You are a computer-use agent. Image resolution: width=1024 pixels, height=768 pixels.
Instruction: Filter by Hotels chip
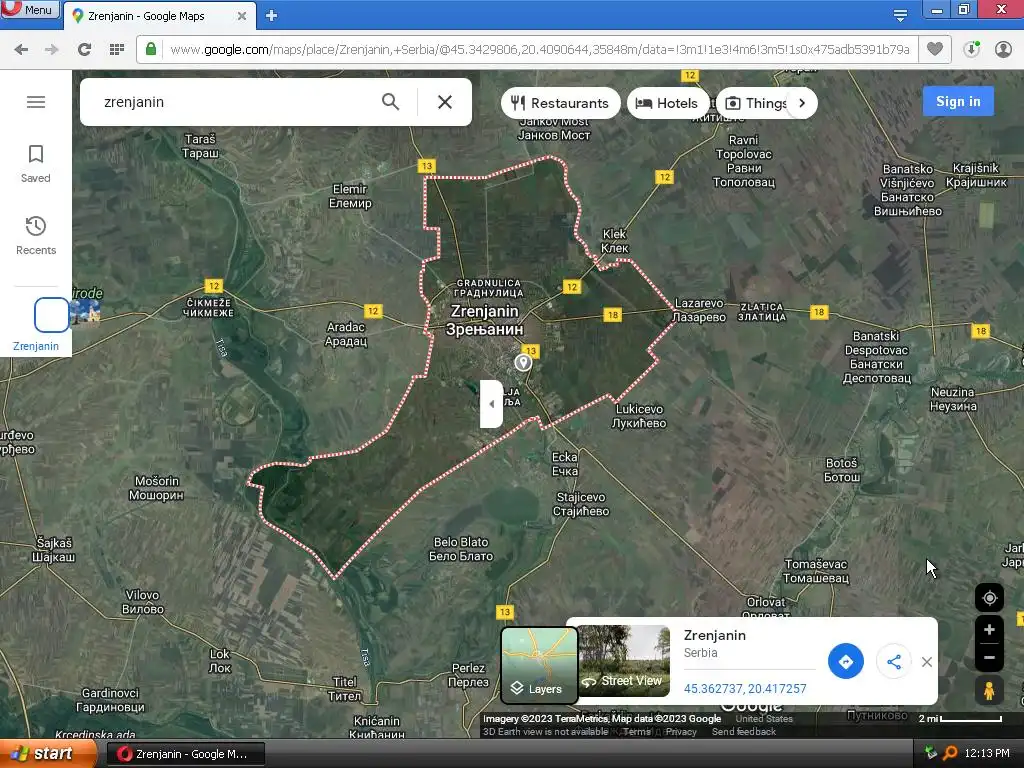pos(667,103)
